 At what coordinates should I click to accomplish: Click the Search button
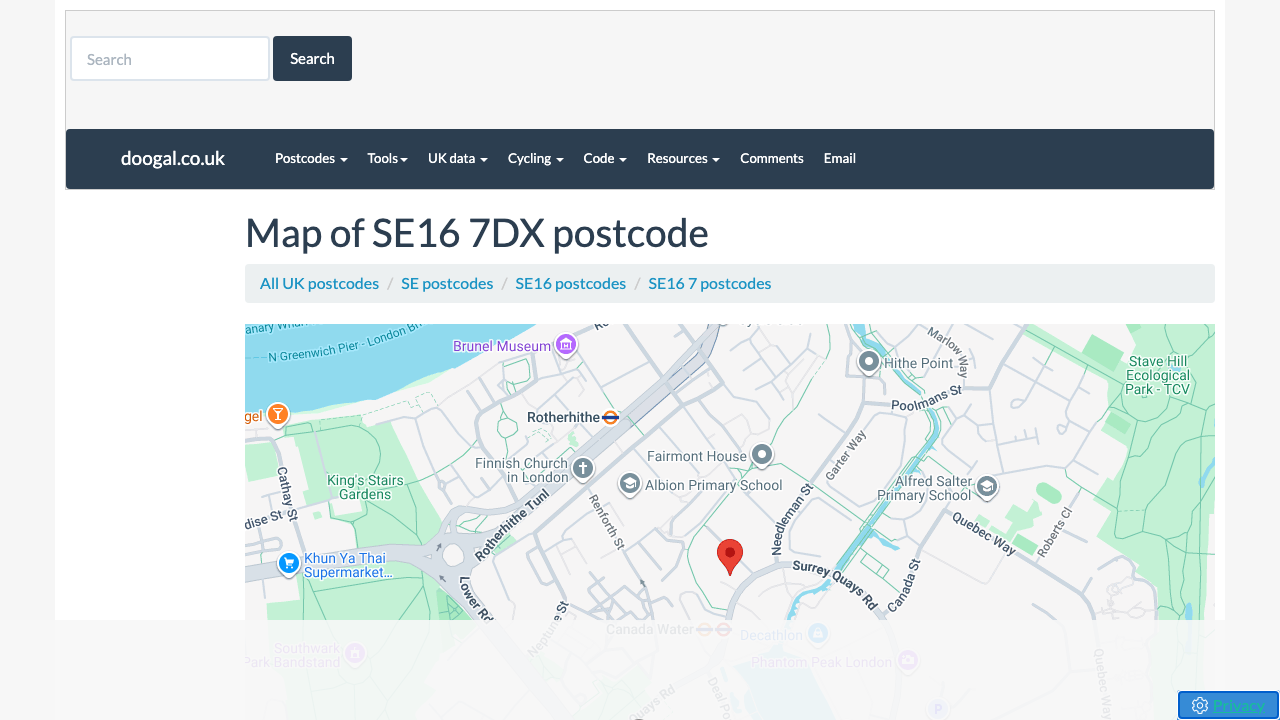coord(312,58)
